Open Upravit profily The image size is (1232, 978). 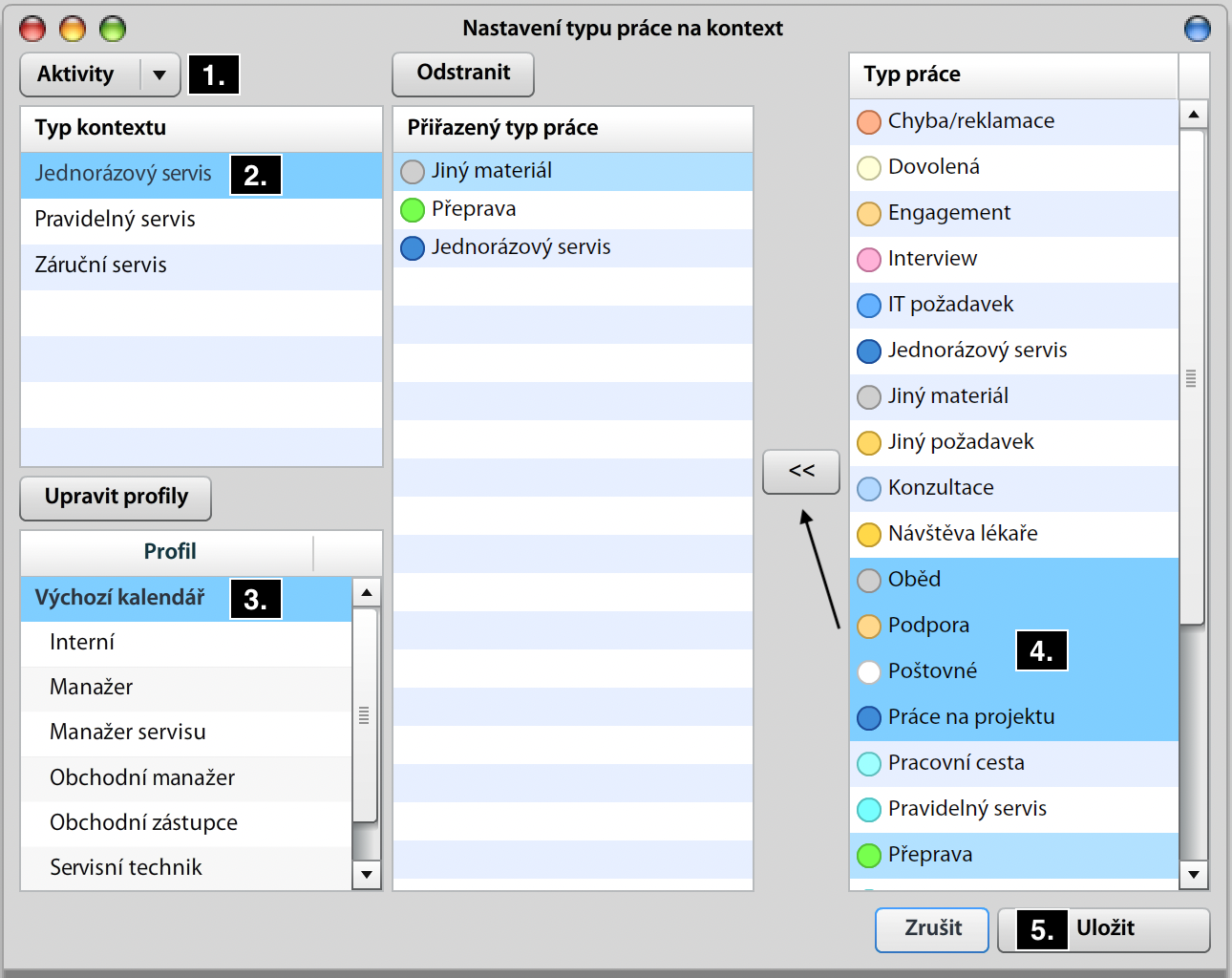pyautogui.click(x=116, y=498)
